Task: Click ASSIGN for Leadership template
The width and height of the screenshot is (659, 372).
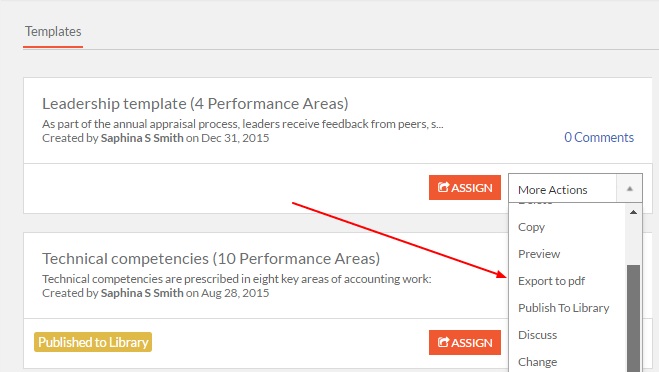Action: (x=465, y=187)
